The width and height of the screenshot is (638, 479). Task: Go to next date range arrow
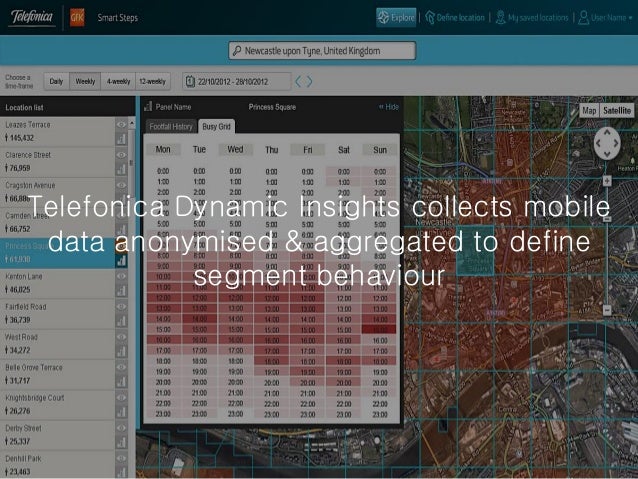(x=310, y=81)
